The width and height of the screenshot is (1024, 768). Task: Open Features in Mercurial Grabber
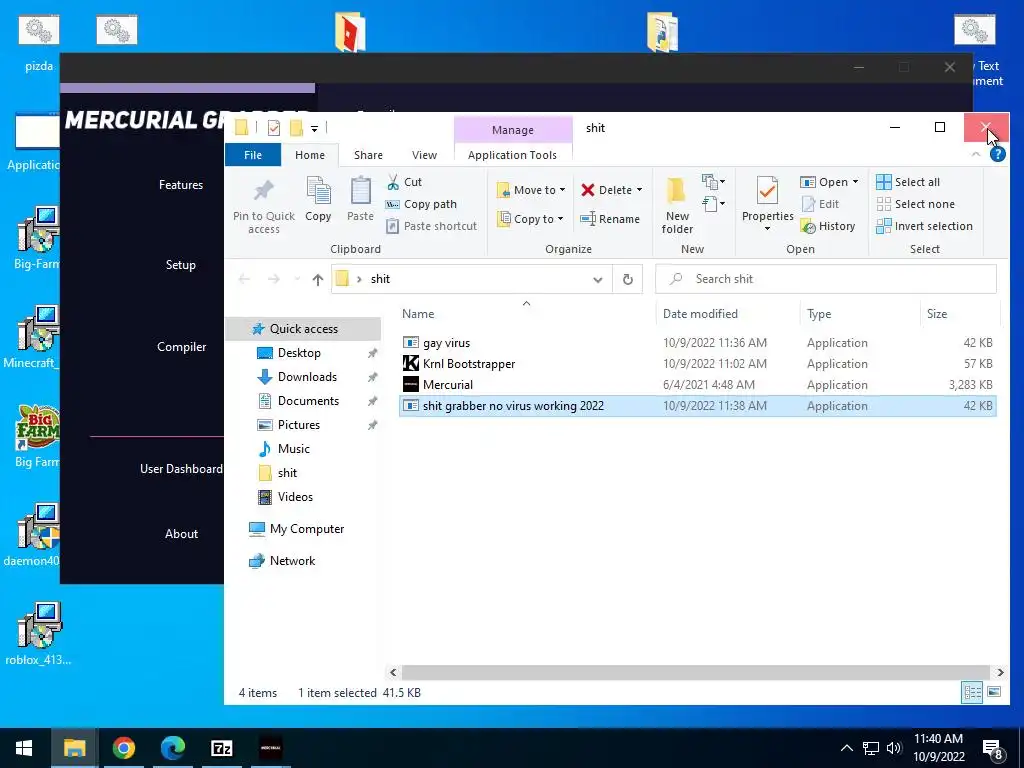(181, 185)
